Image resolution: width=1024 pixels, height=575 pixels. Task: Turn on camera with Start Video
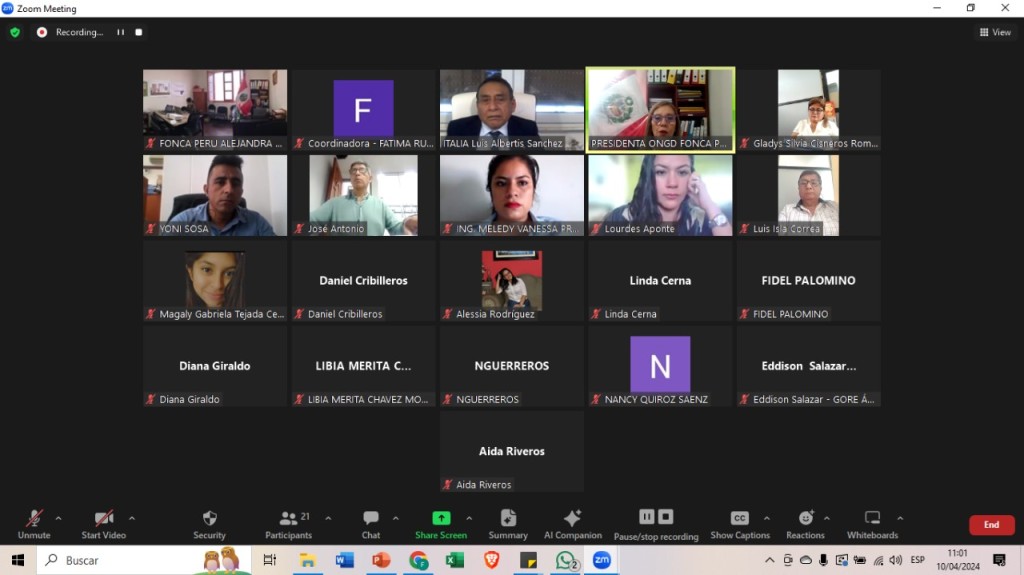104,523
